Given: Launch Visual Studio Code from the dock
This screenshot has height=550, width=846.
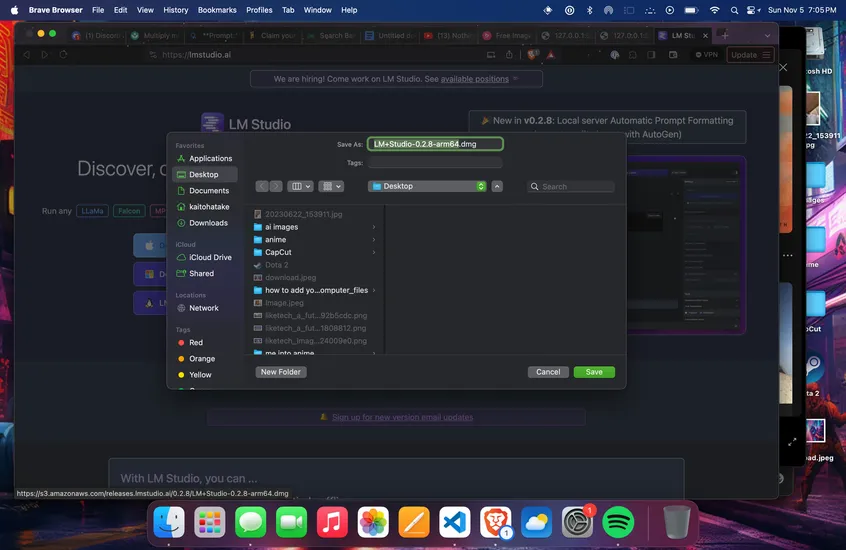Looking at the screenshot, I should point(455,521).
